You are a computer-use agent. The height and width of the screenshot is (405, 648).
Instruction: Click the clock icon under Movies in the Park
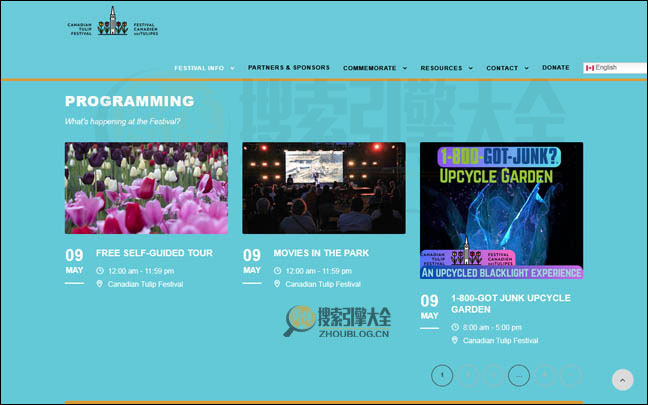click(277, 271)
